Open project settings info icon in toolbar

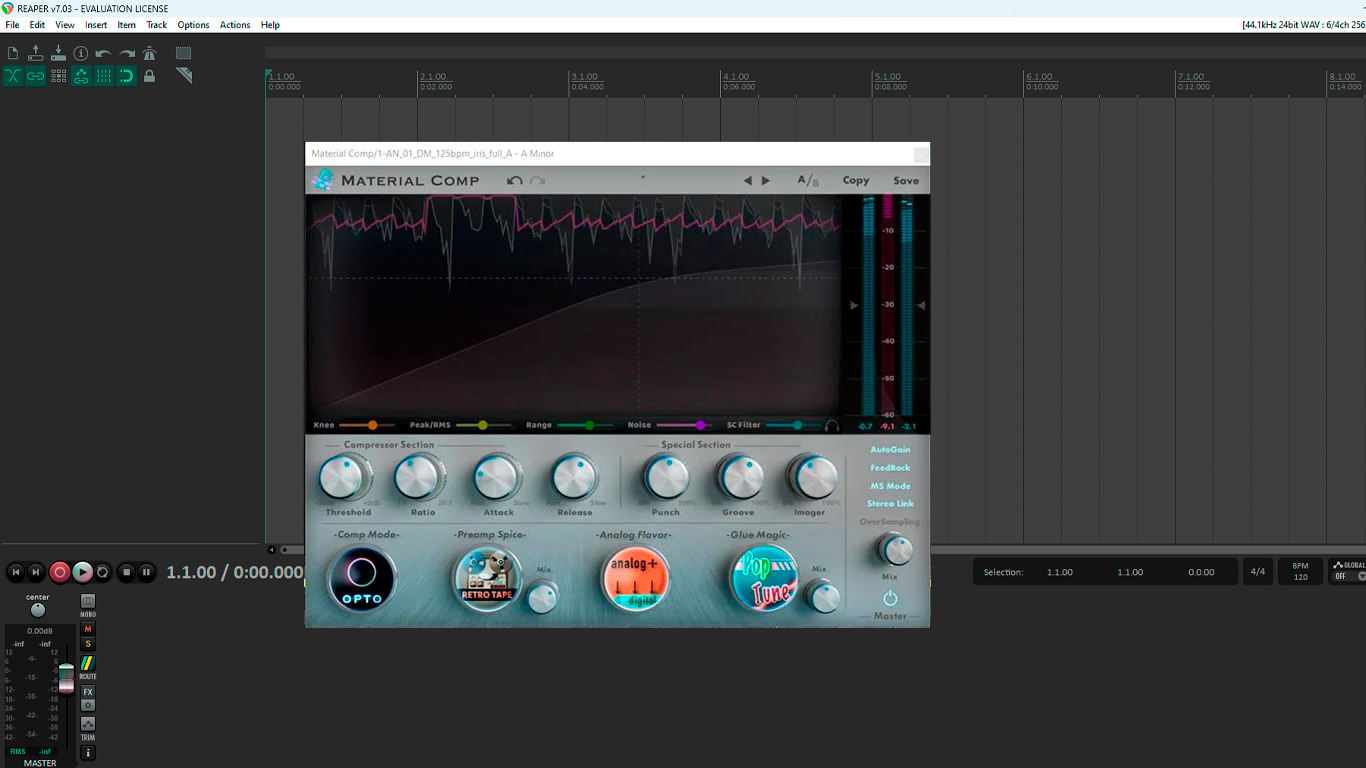click(x=81, y=53)
